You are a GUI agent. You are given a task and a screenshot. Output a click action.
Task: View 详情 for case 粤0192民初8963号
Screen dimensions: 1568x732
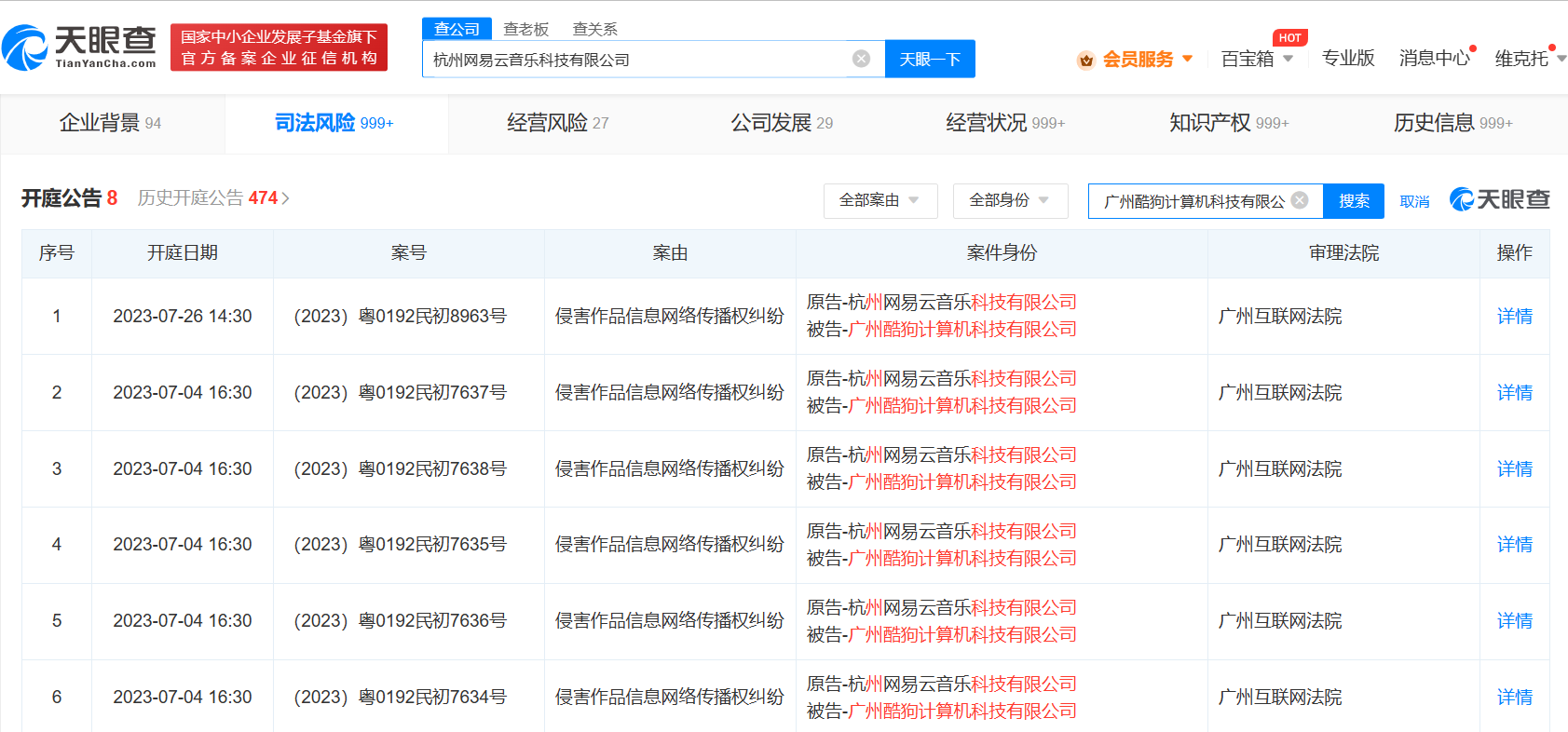point(1514,317)
